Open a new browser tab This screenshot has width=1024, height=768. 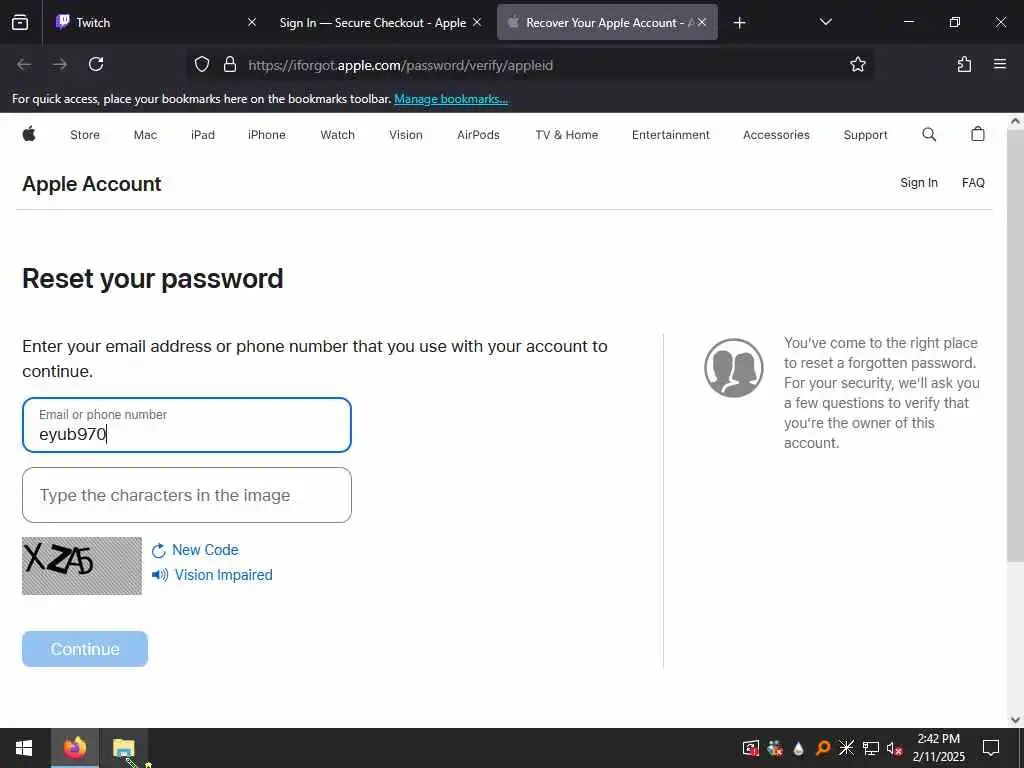[739, 23]
